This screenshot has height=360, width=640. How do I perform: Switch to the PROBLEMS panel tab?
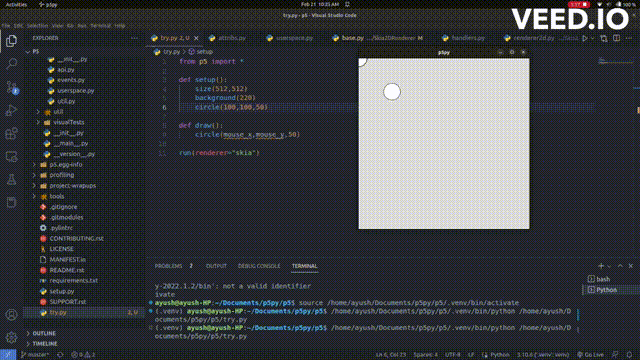click(x=168, y=266)
